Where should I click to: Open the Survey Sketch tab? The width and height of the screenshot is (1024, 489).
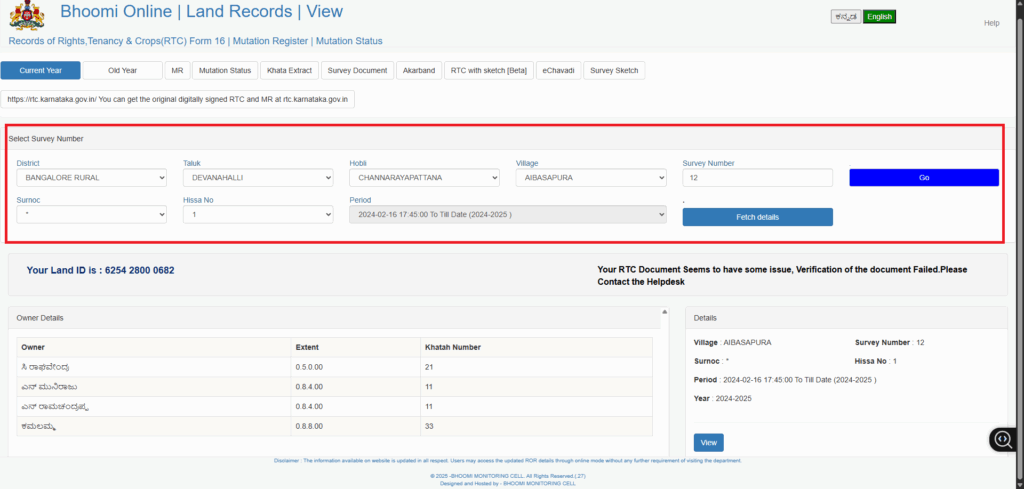614,71
